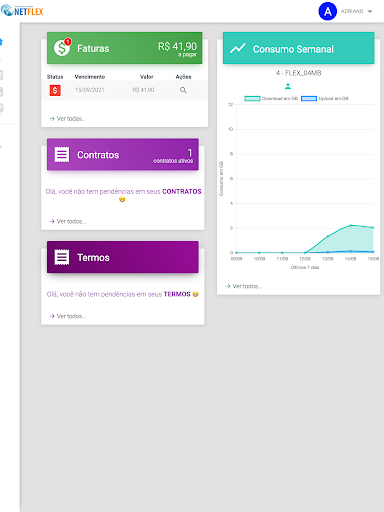Click the Status column header
The height and width of the screenshot is (512, 384).
[55, 77]
